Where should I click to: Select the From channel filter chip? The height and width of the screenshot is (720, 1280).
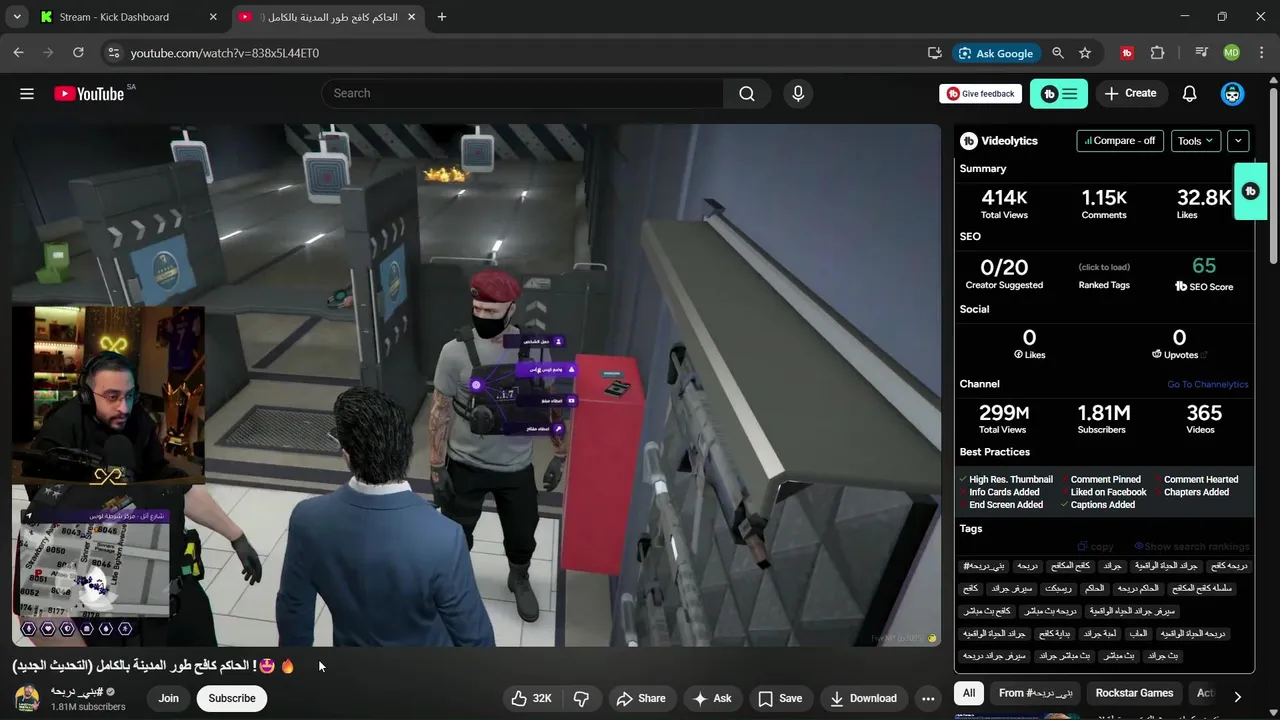coord(1036,693)
